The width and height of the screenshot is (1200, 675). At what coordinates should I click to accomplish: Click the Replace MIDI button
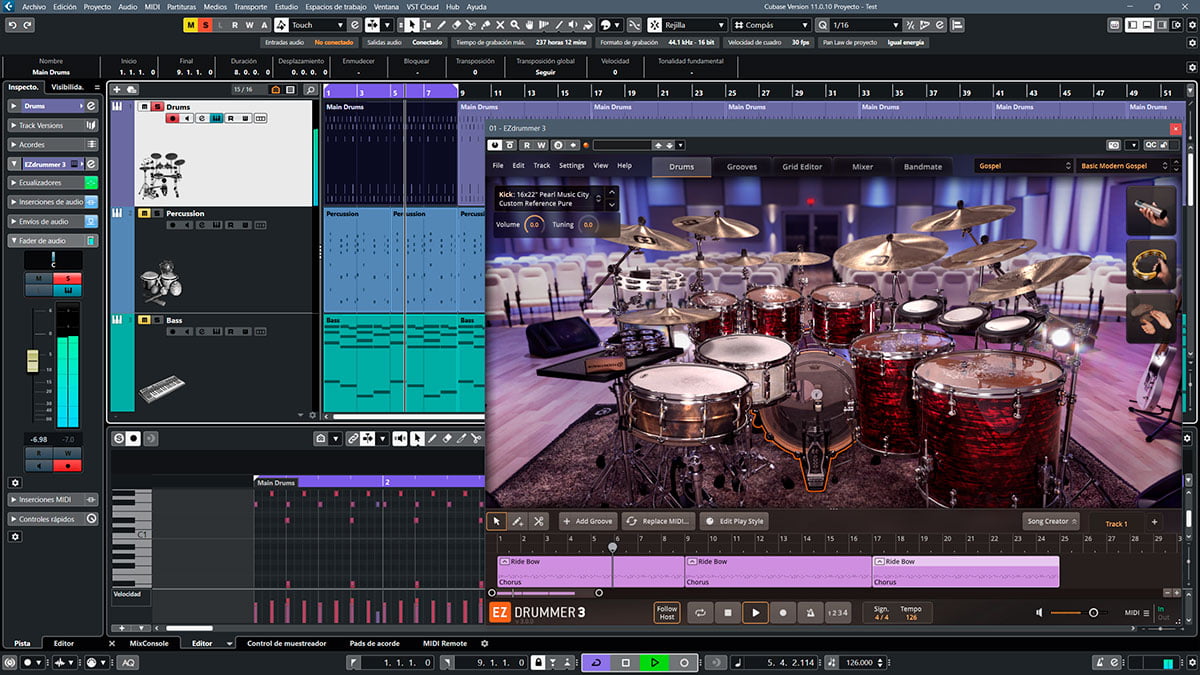[x=659, y=521]
